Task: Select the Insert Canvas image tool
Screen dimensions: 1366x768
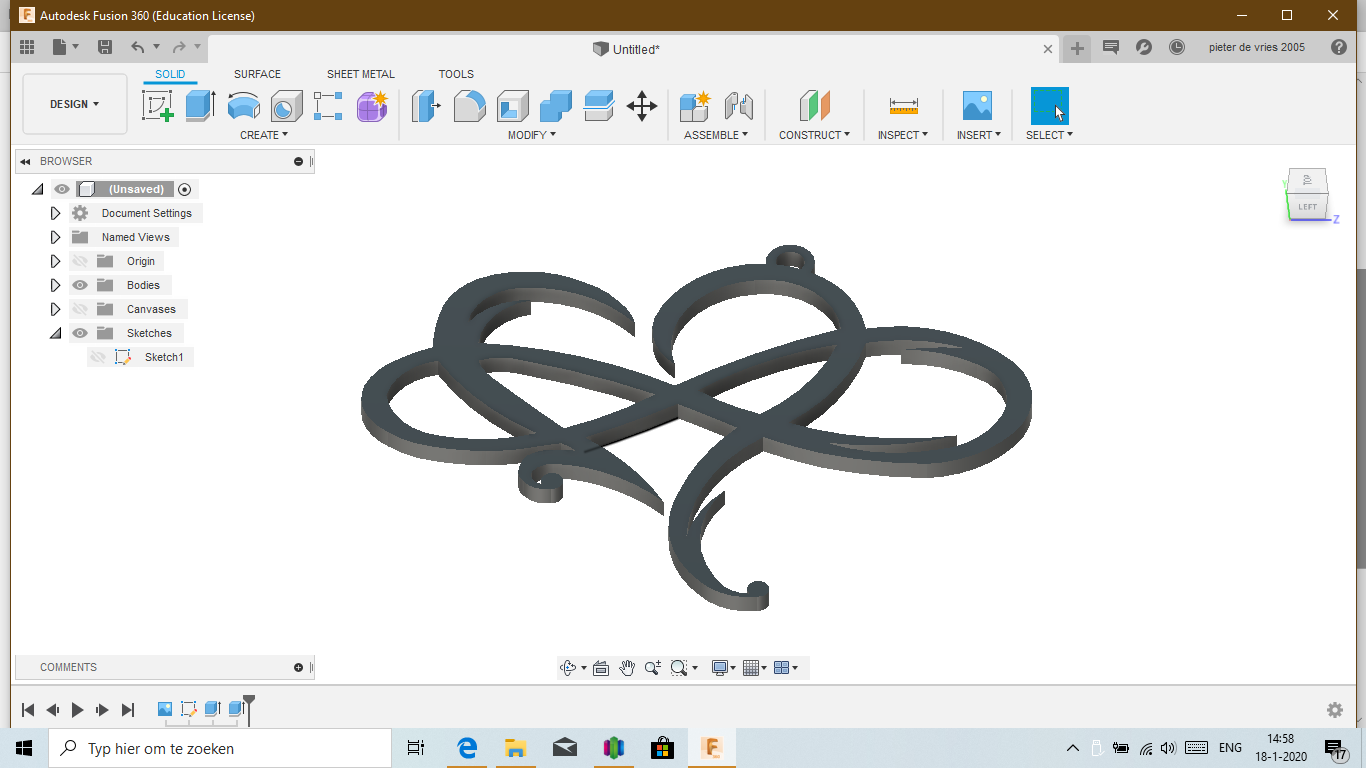Action: 977,106
